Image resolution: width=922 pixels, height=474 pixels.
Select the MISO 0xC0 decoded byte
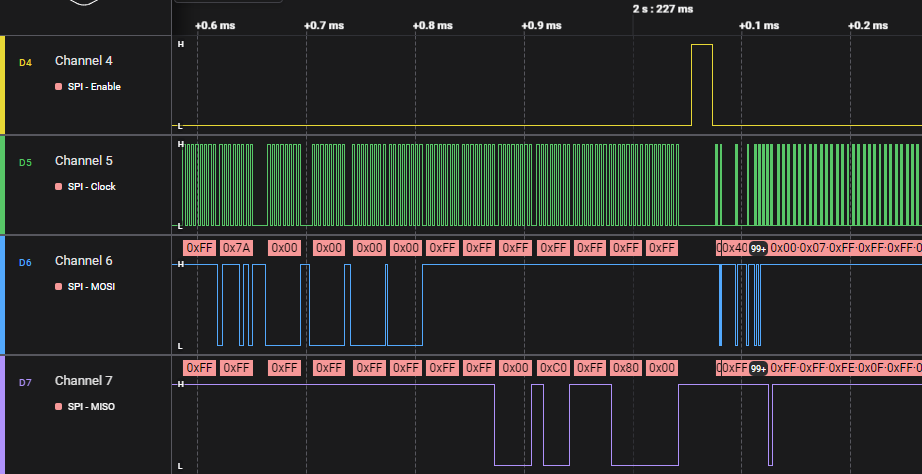click(554, 368)
